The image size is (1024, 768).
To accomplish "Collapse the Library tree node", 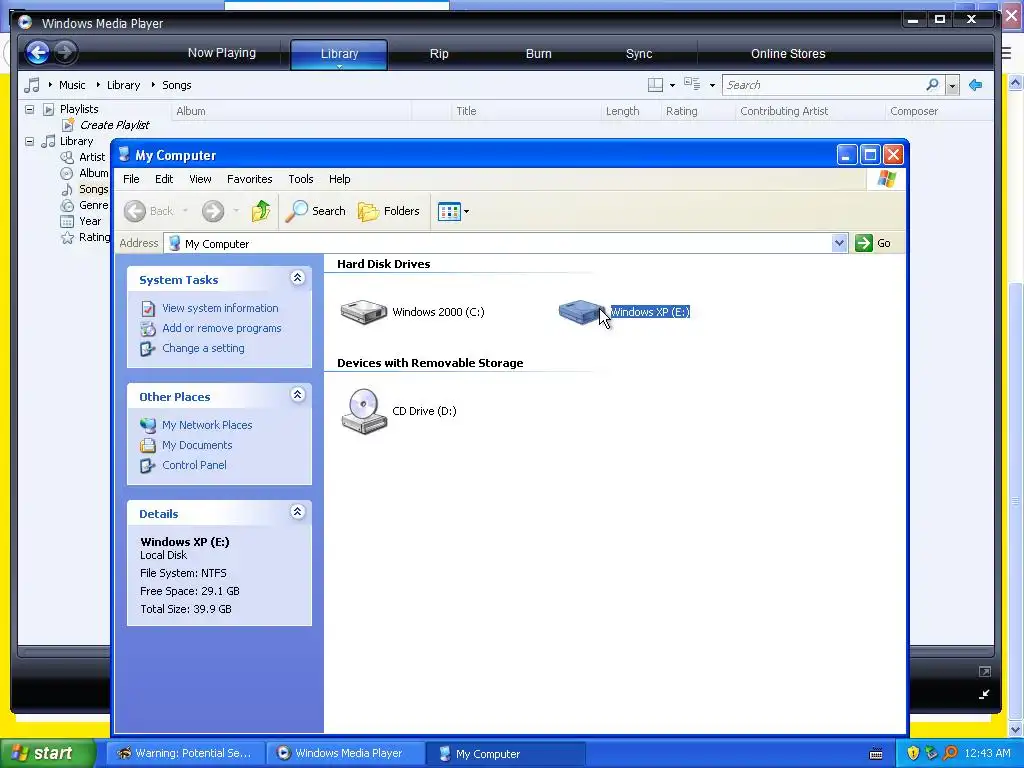I will pyautogui.click(x=29, y=141).
